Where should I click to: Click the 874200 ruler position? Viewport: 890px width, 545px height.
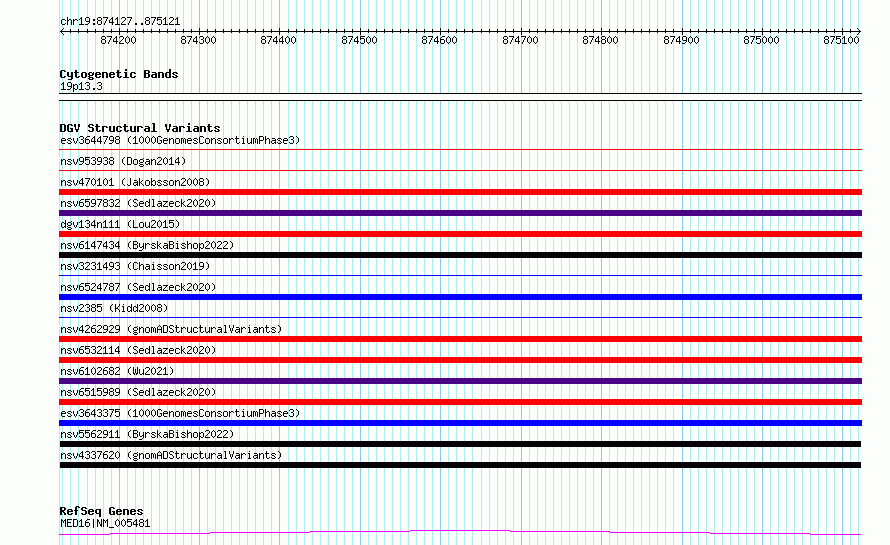coord(118,40)
